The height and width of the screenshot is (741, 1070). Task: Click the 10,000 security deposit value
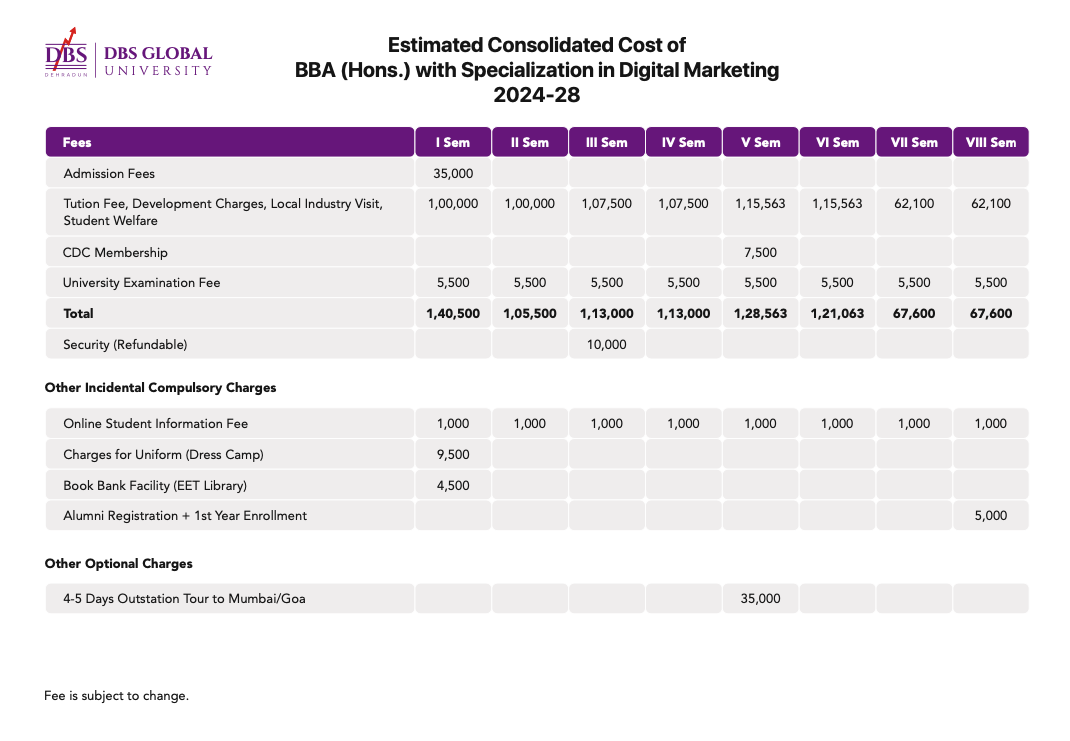(607, 345)
